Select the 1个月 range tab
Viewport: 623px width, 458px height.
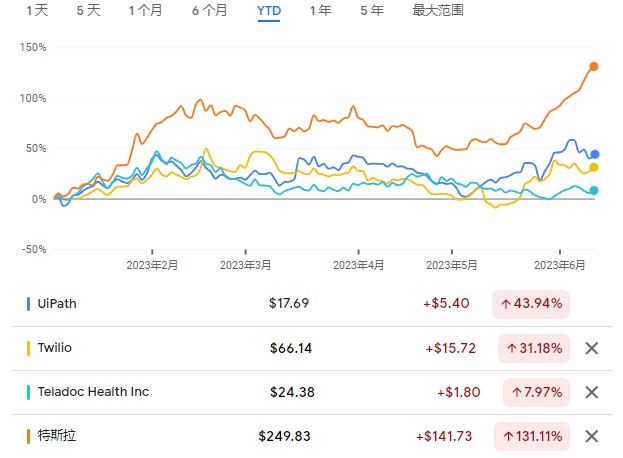[147, 10]
